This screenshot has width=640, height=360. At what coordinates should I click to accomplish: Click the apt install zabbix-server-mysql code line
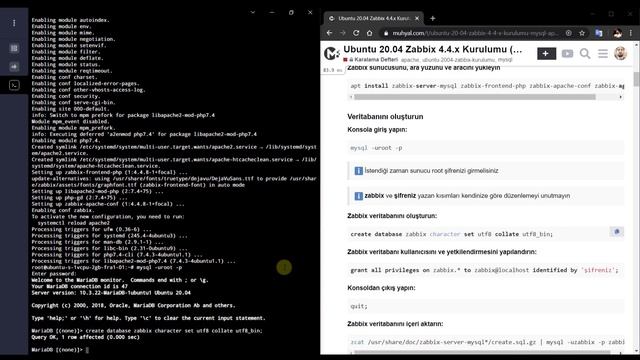pos(487,86)
